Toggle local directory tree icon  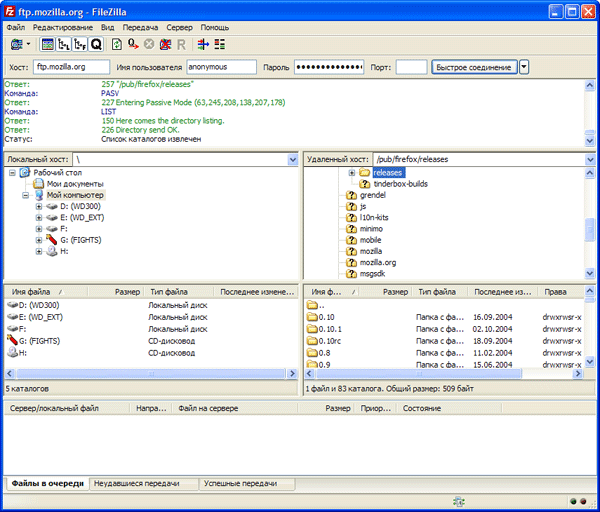64,44
